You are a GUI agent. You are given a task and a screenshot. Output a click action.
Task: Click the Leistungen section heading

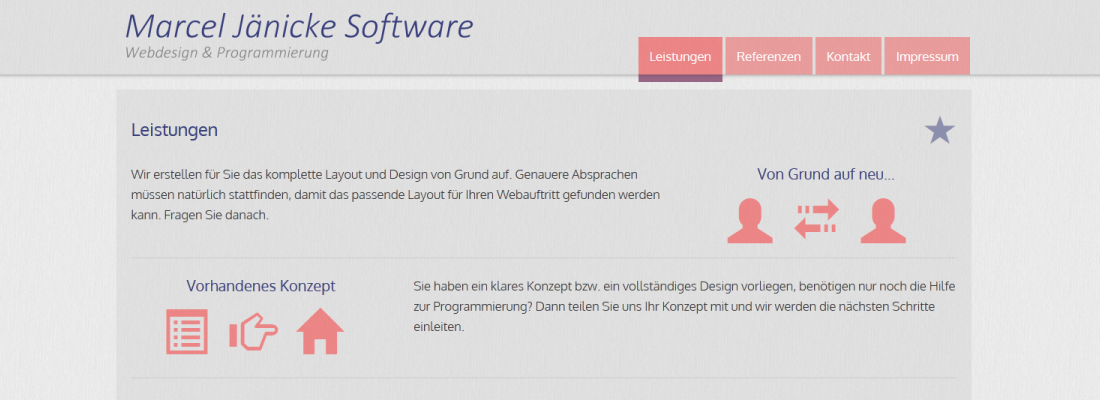coord(174,130)
